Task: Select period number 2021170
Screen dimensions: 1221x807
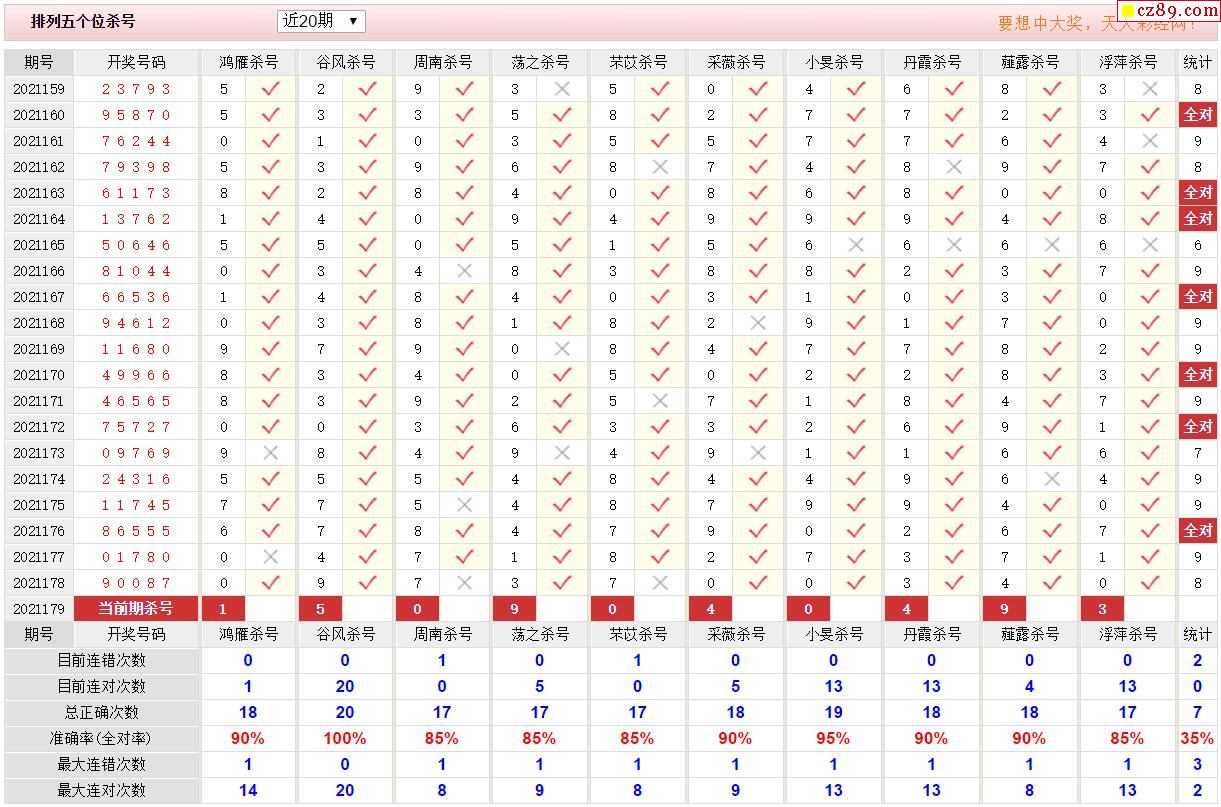Action: click(39, 375)
